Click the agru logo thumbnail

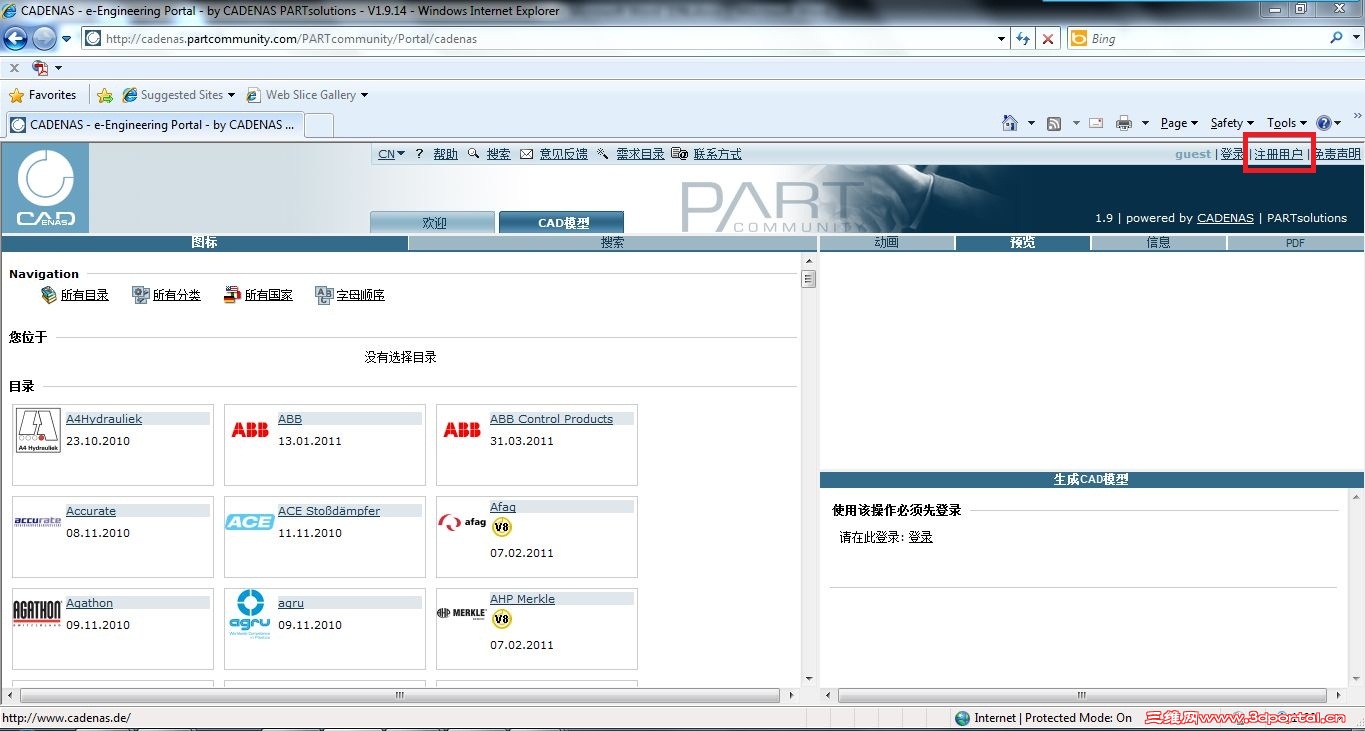pyautogui.click(x=249, y=613)
